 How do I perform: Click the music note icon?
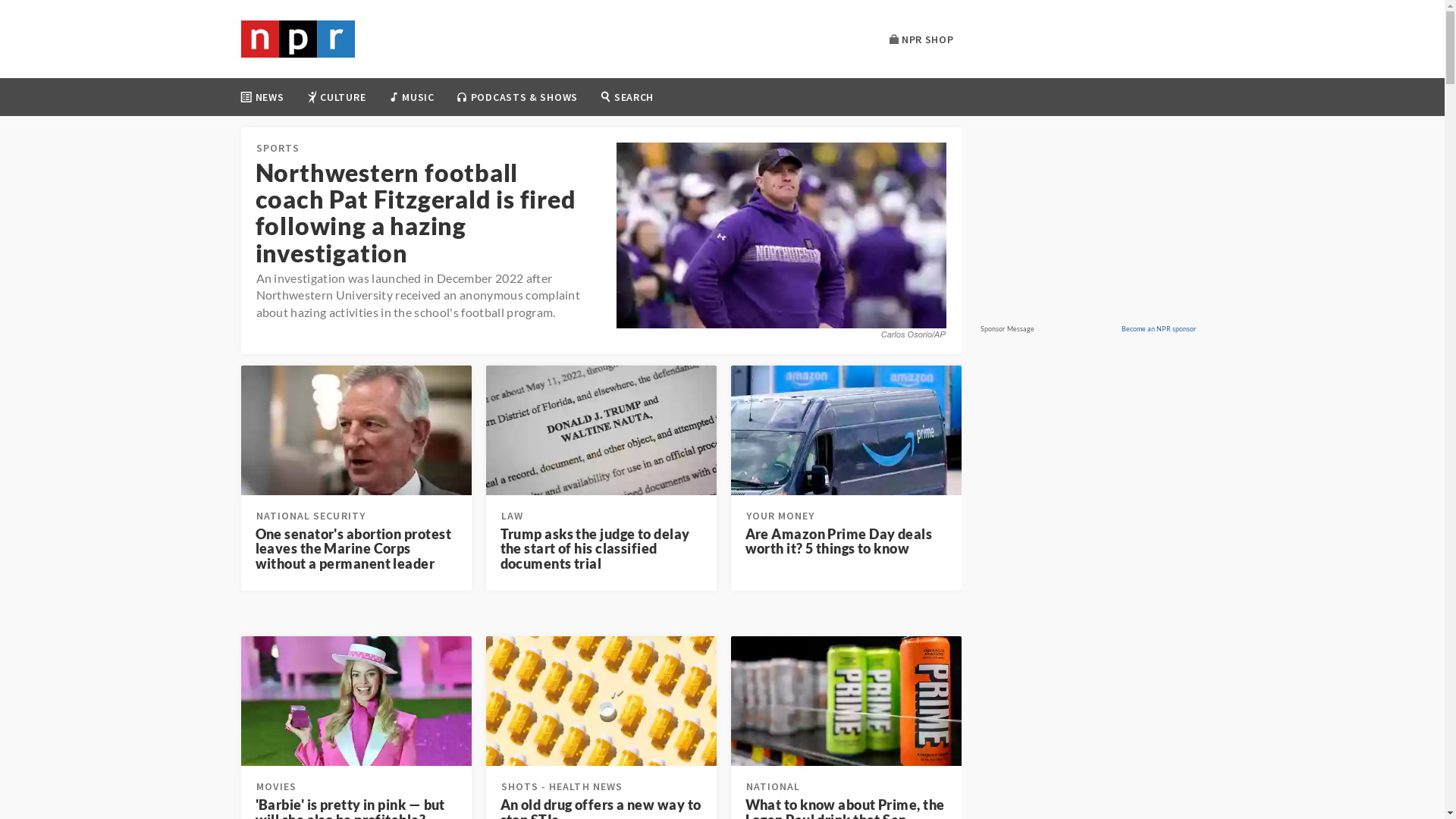click(x=394, y=97)
